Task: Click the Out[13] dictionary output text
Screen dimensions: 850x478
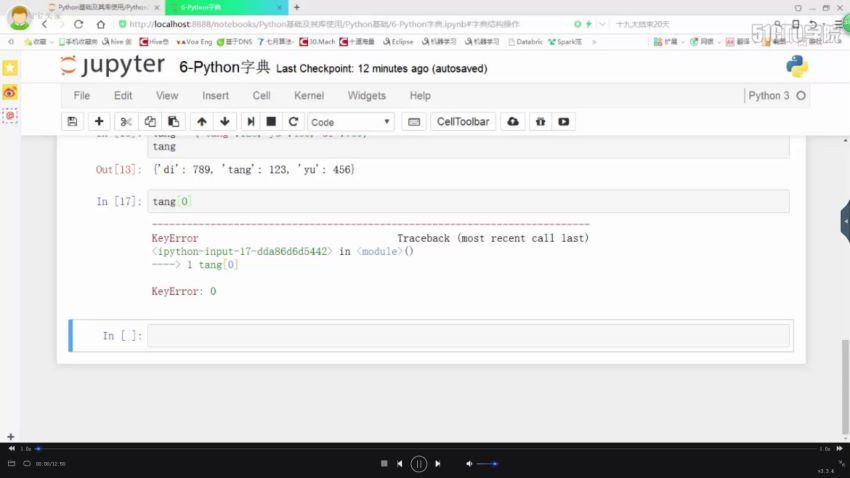Action: pyautogui.click(x=253, y=170)
